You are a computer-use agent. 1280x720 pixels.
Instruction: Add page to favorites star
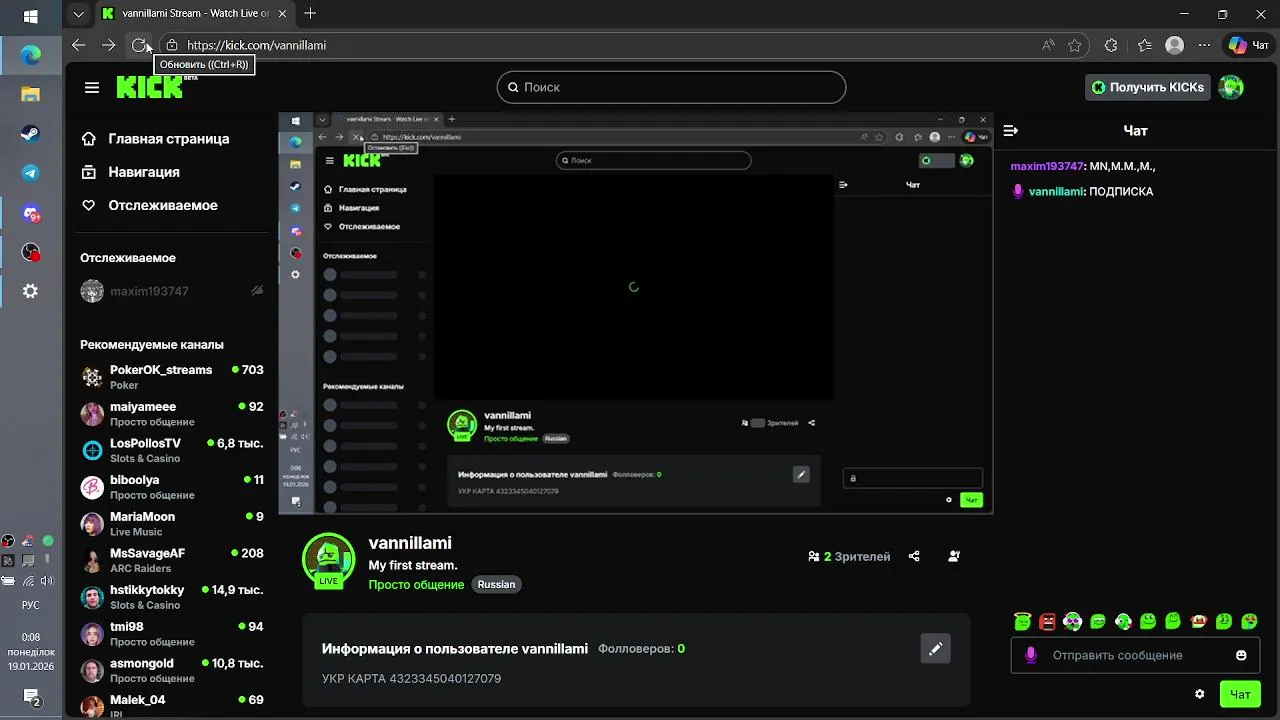coord(1075,45)
